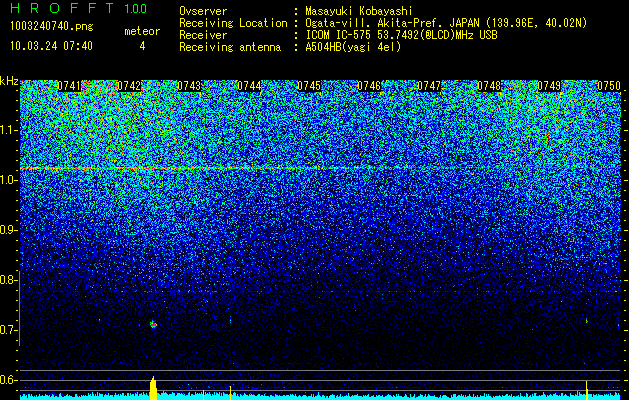Click the yellow power spike near 0750
The height and width of the screenshot is (400, 629).
click(x=587, y=390)
